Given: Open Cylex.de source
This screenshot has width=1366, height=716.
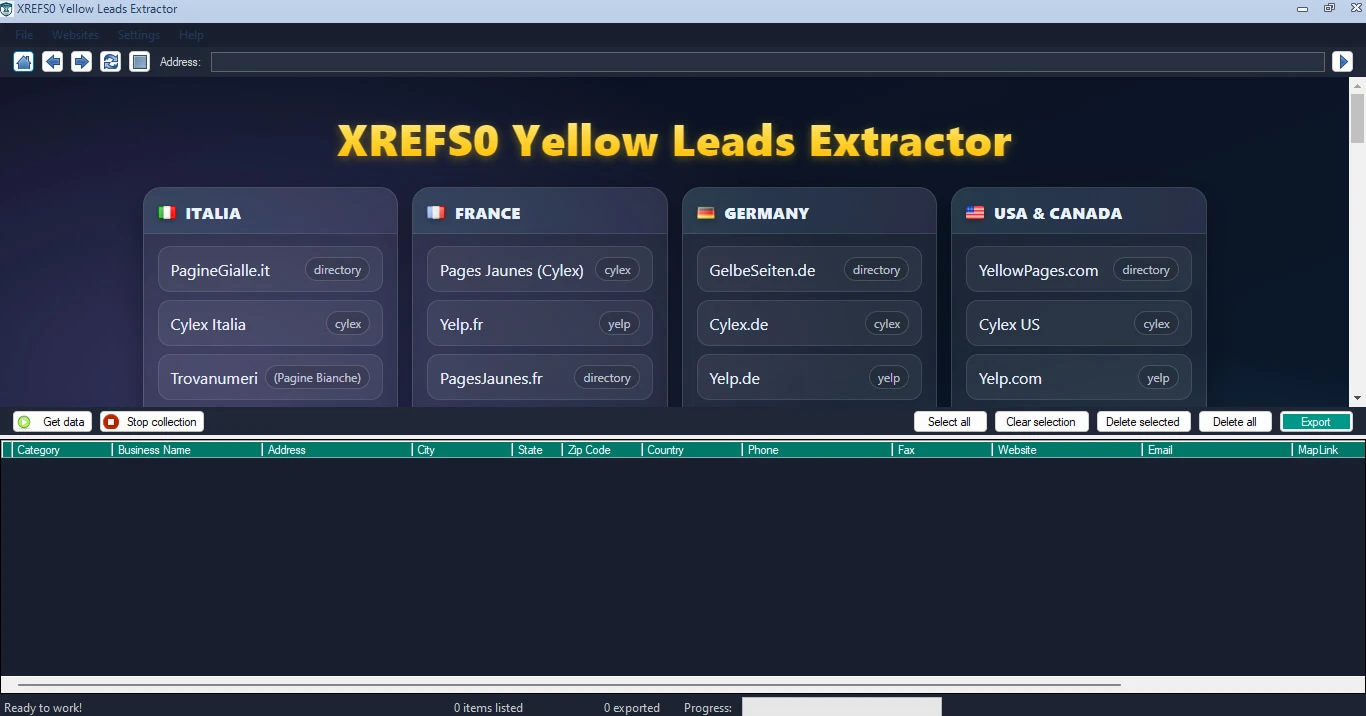Looking at the screenshot, I should click(x=809, y=324).
